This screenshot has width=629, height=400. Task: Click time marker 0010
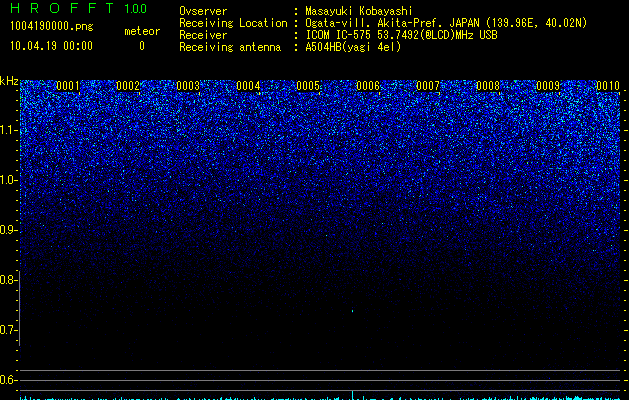coord(608,86)
